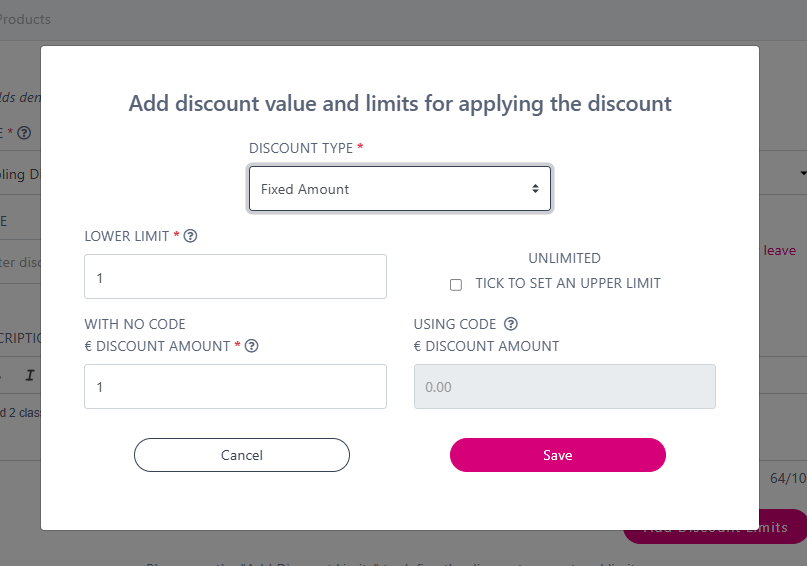
Task: Open the Discount Type dropdown
Action: 399,189
